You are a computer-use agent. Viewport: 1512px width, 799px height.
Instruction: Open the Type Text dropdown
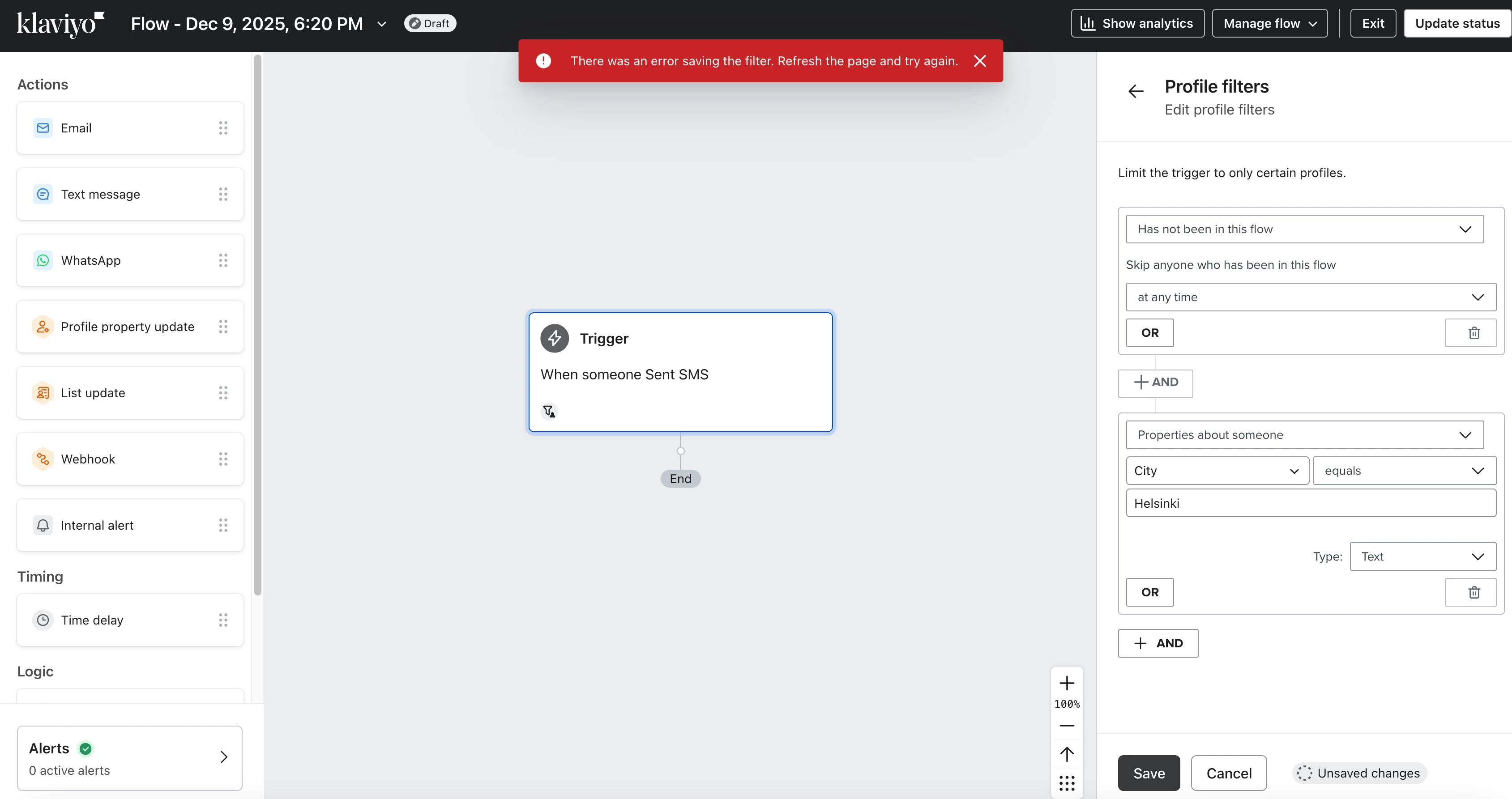(x=1422, y=556)
